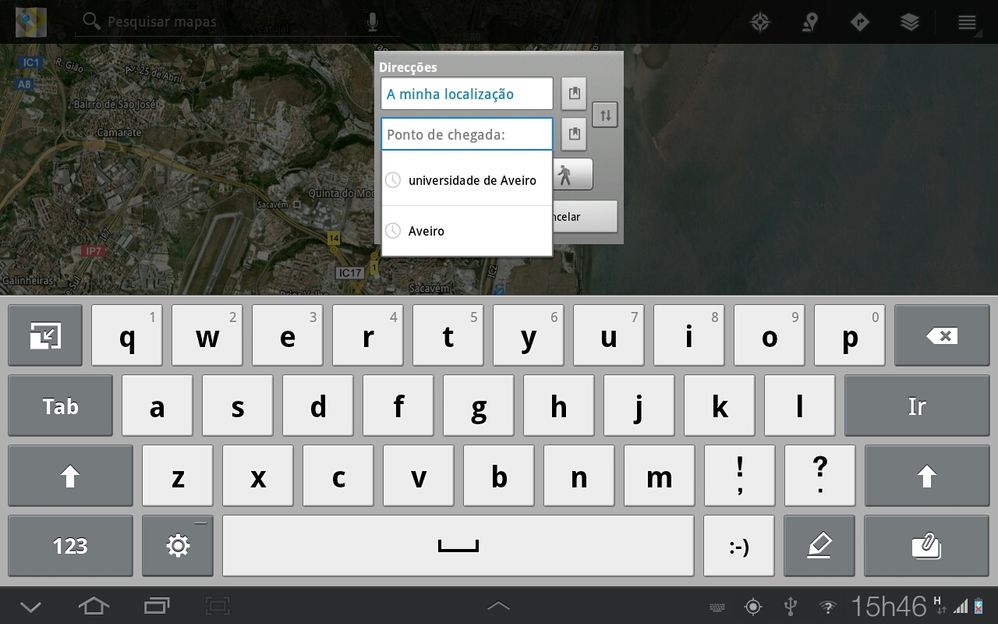This screenshot has width=998, height=624.
Task: Expand the bottom bar up chevron
Action: 498,606
